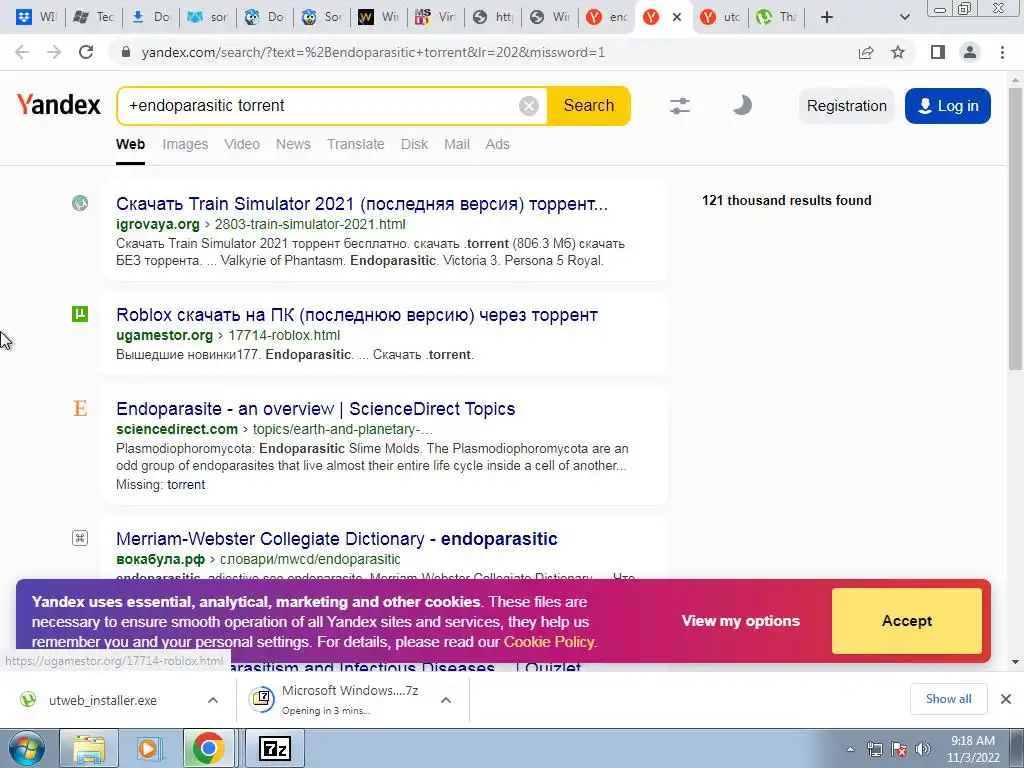Clear the search box with the X icon
Image resolution: width=1024 pixels, height=768 pixels.
pyautogui.click(x=528, y=105)
